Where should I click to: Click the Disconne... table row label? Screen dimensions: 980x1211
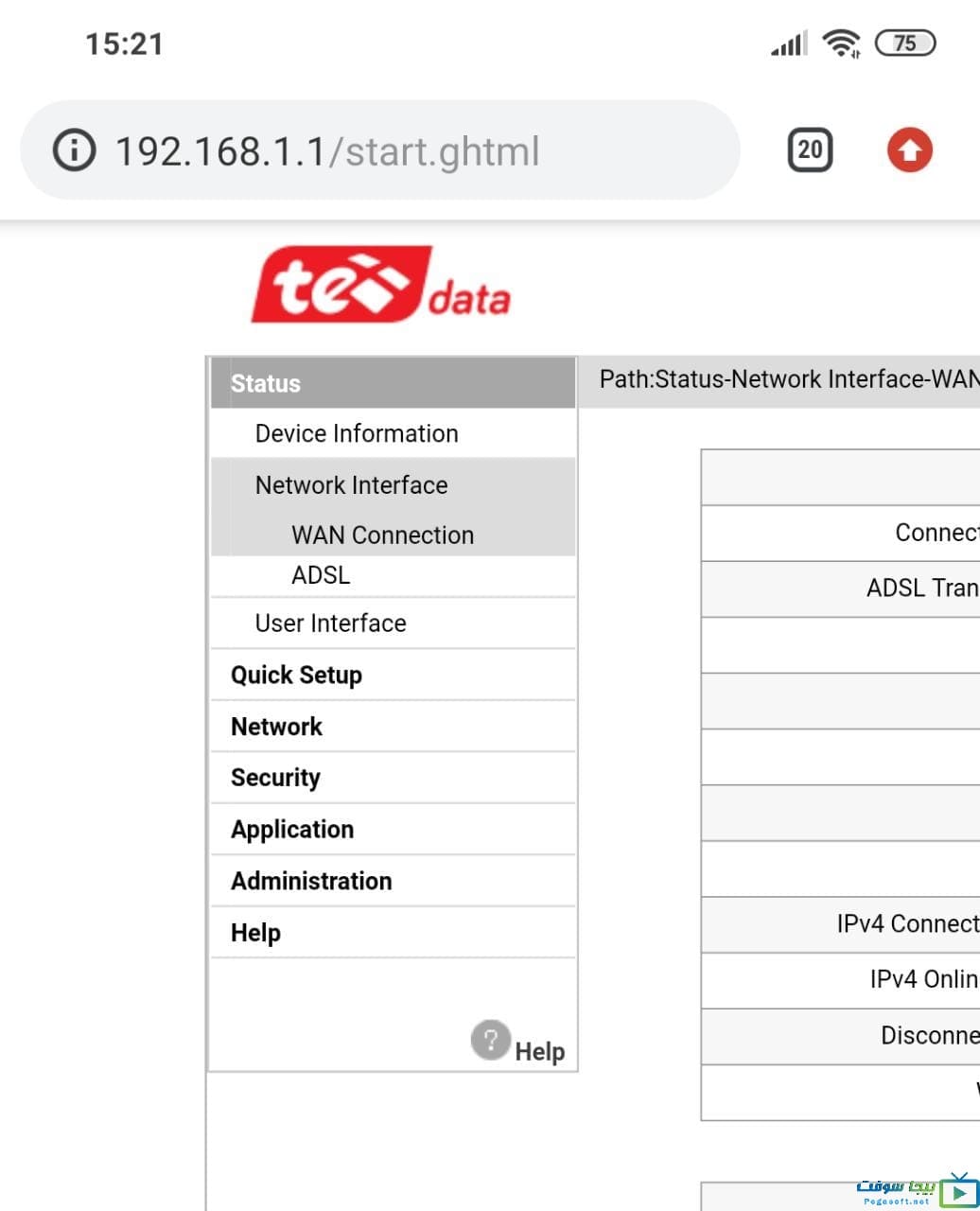[930, 1035]
